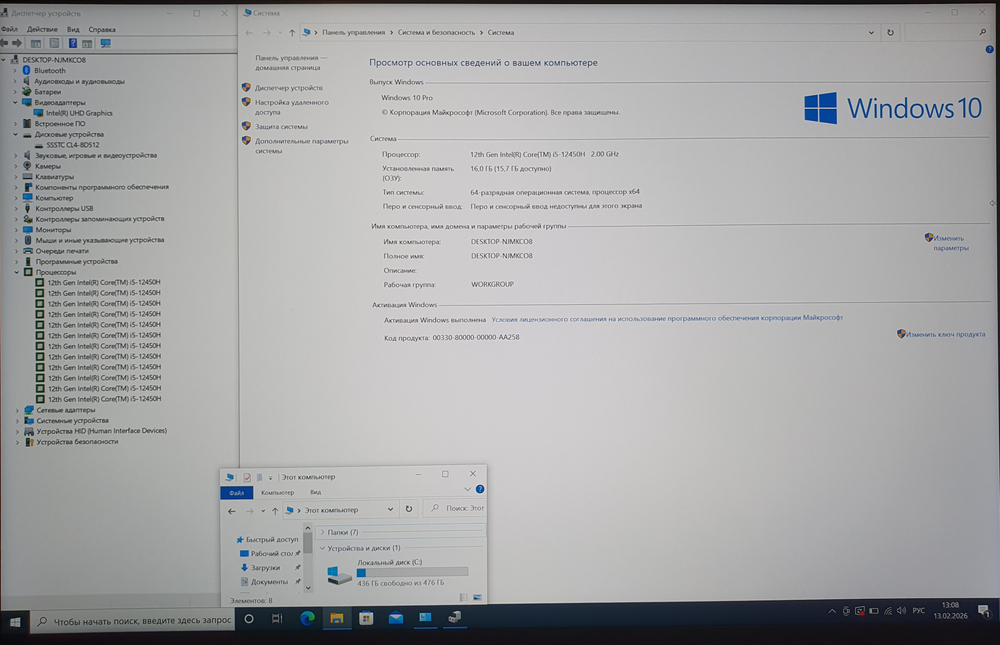The image size is (1000, 645).
Task: Select the Properties icon in Device Manager toolbar
Action: pyautogui.click(x=53, y=43)
